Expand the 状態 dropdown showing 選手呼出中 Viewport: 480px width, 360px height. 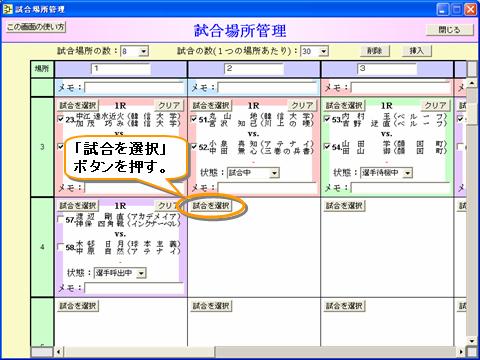(141, 273)
